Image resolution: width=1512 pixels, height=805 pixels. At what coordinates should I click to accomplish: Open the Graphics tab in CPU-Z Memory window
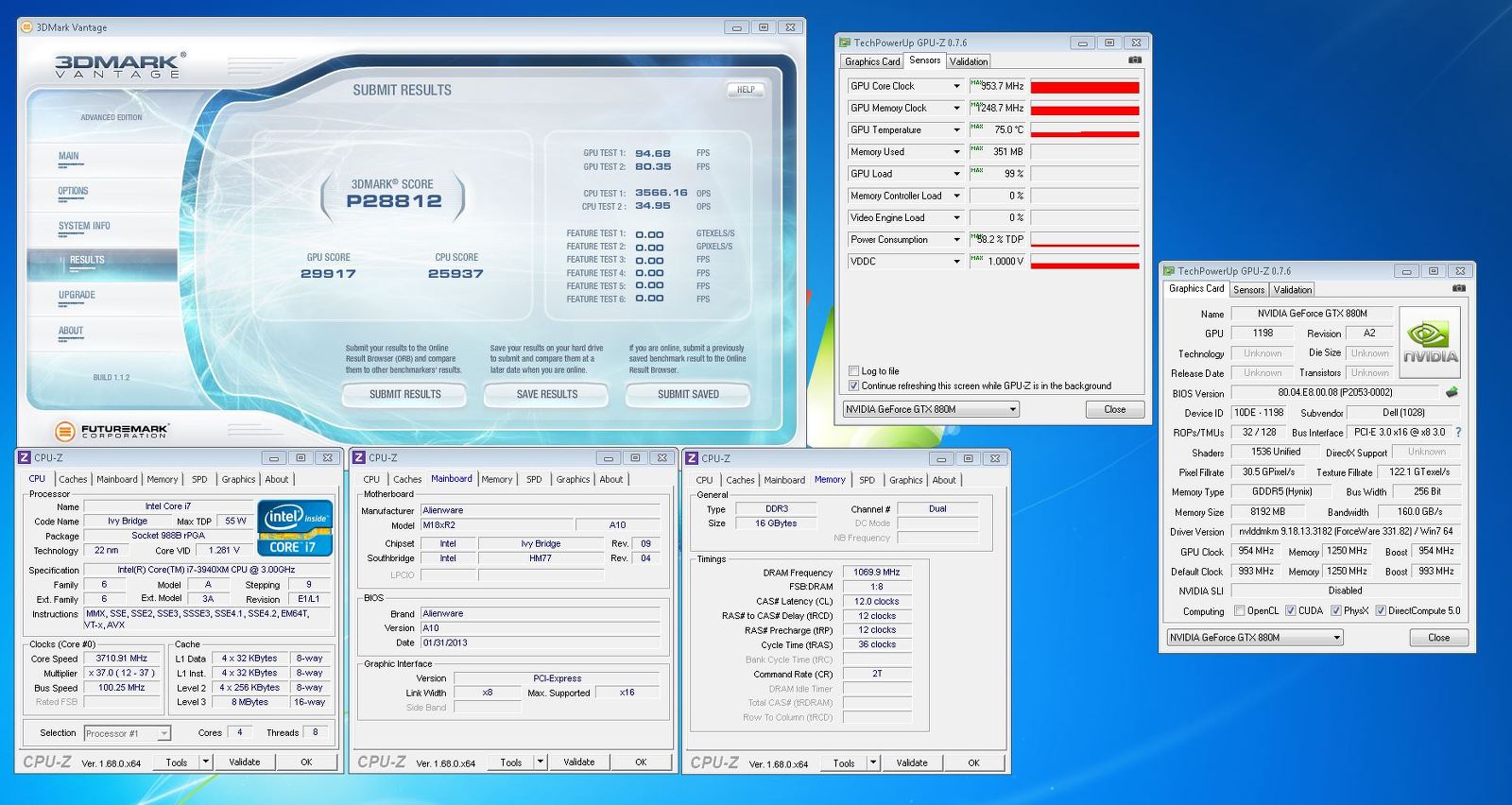[x=905, y=480]
